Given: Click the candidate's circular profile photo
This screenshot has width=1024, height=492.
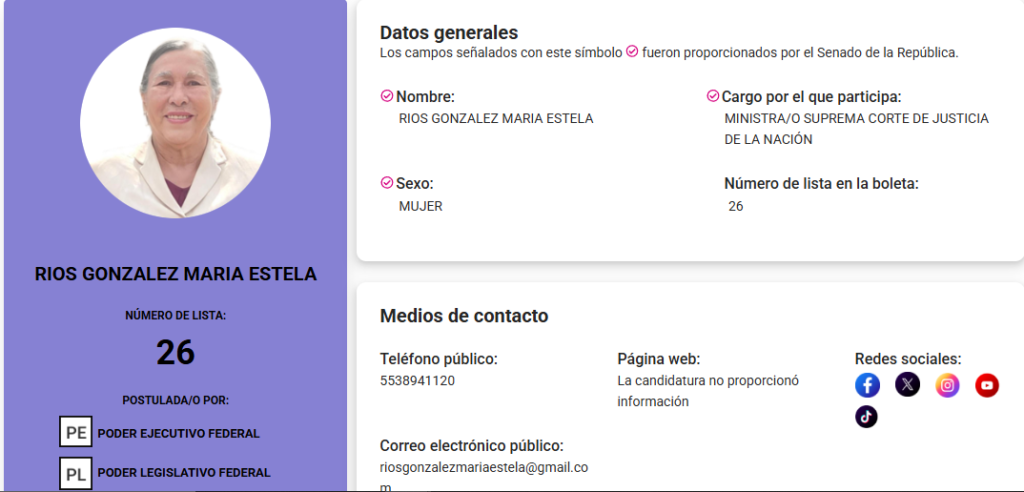Looking at the screenshot, I should tap(176, 123).
